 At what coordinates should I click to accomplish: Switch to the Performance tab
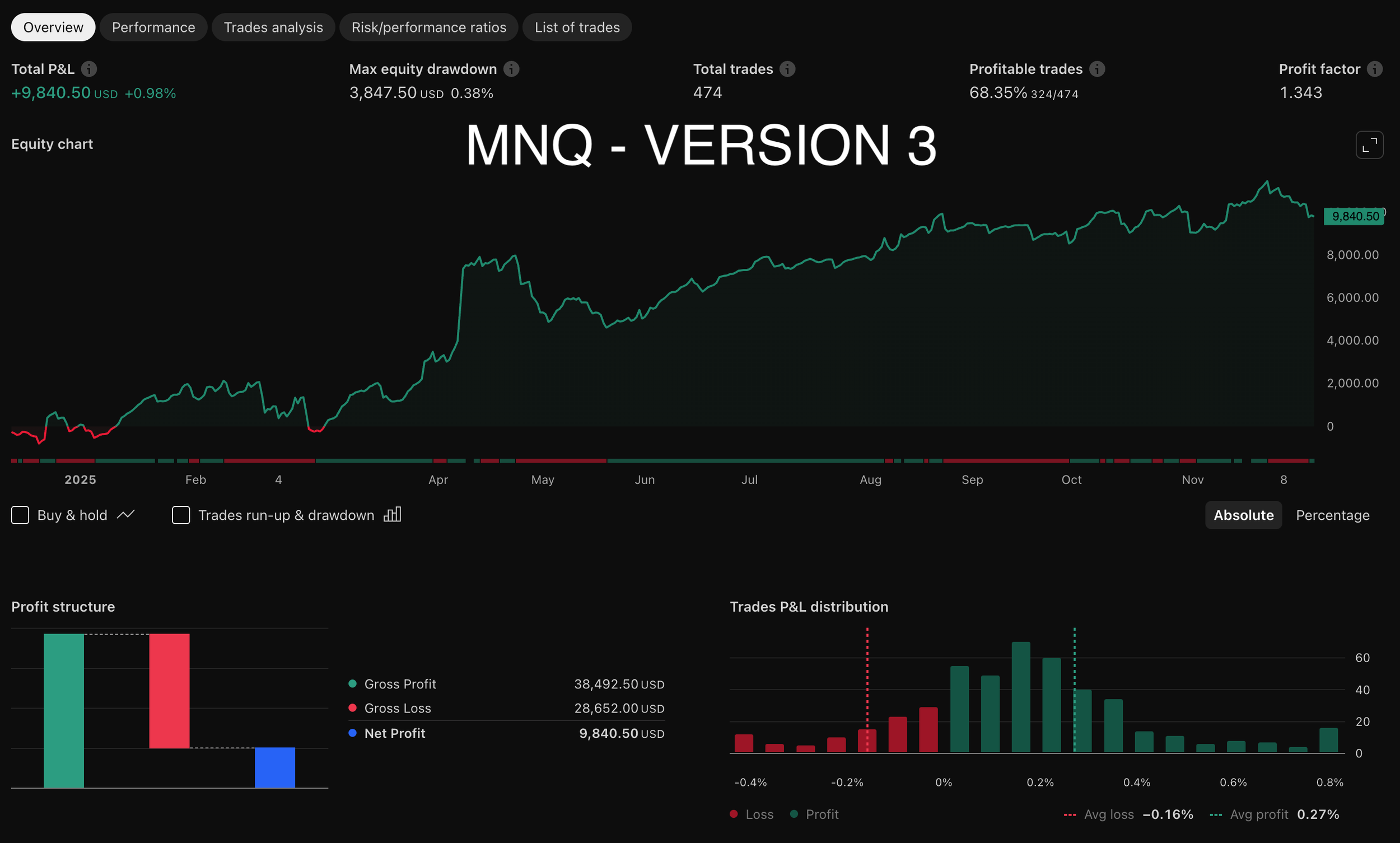pos(153,27)
